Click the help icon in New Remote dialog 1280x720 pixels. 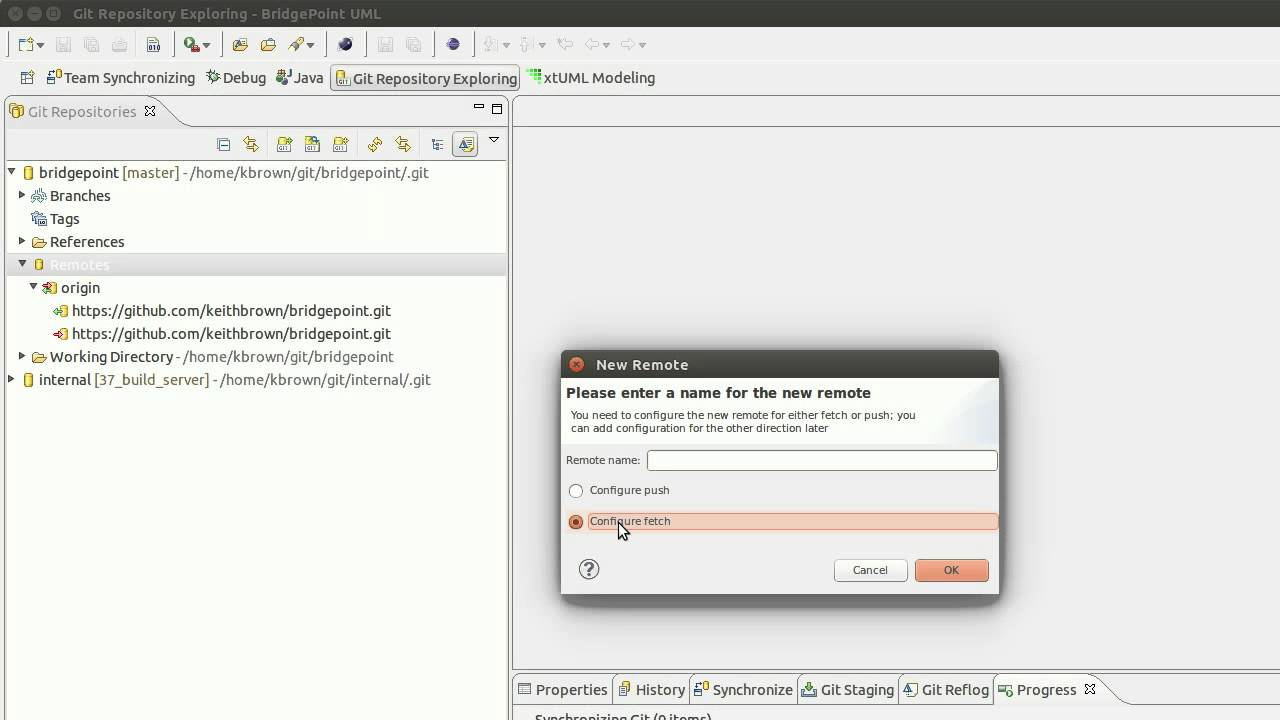coord(589,569)
